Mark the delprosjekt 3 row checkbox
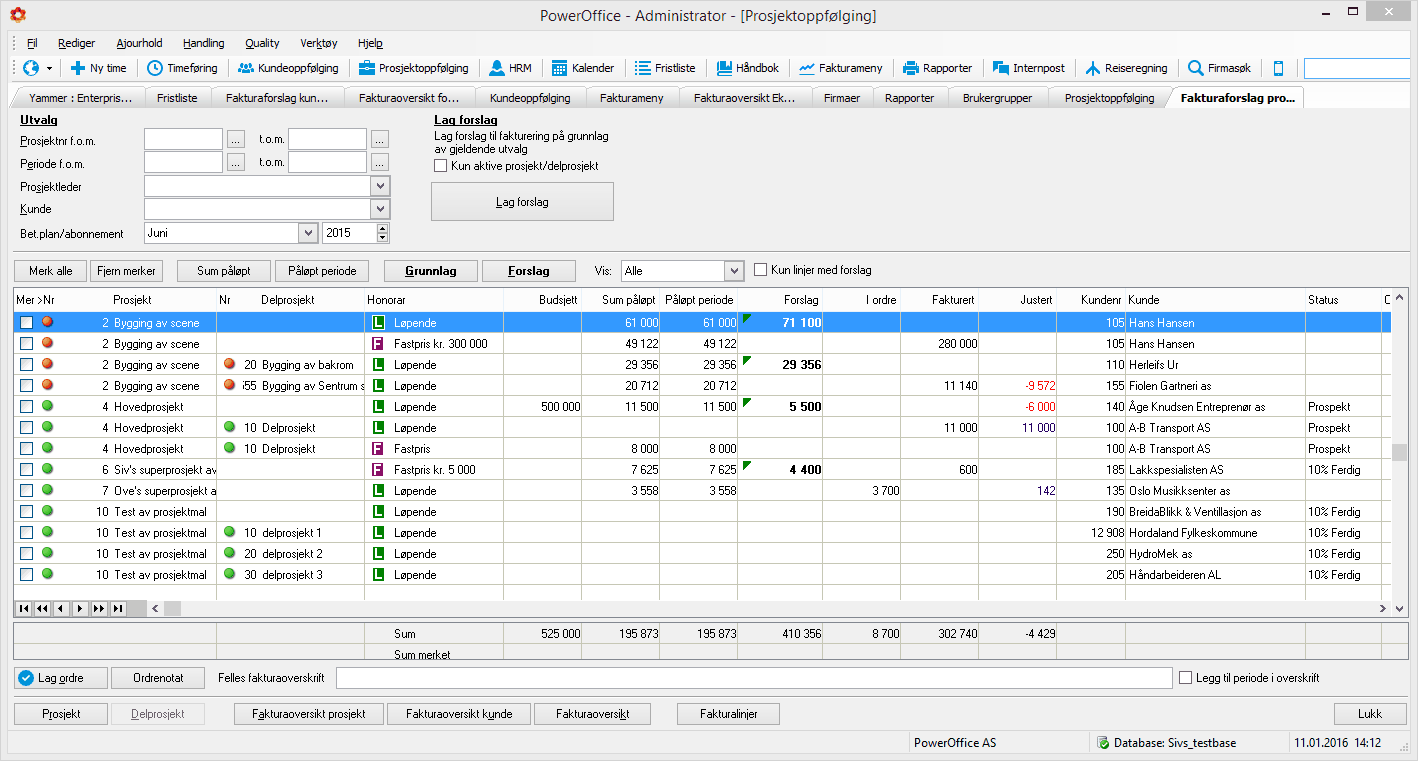This screenshot has height=761, width=1418. pyautogui.click(x=27, y=575)
